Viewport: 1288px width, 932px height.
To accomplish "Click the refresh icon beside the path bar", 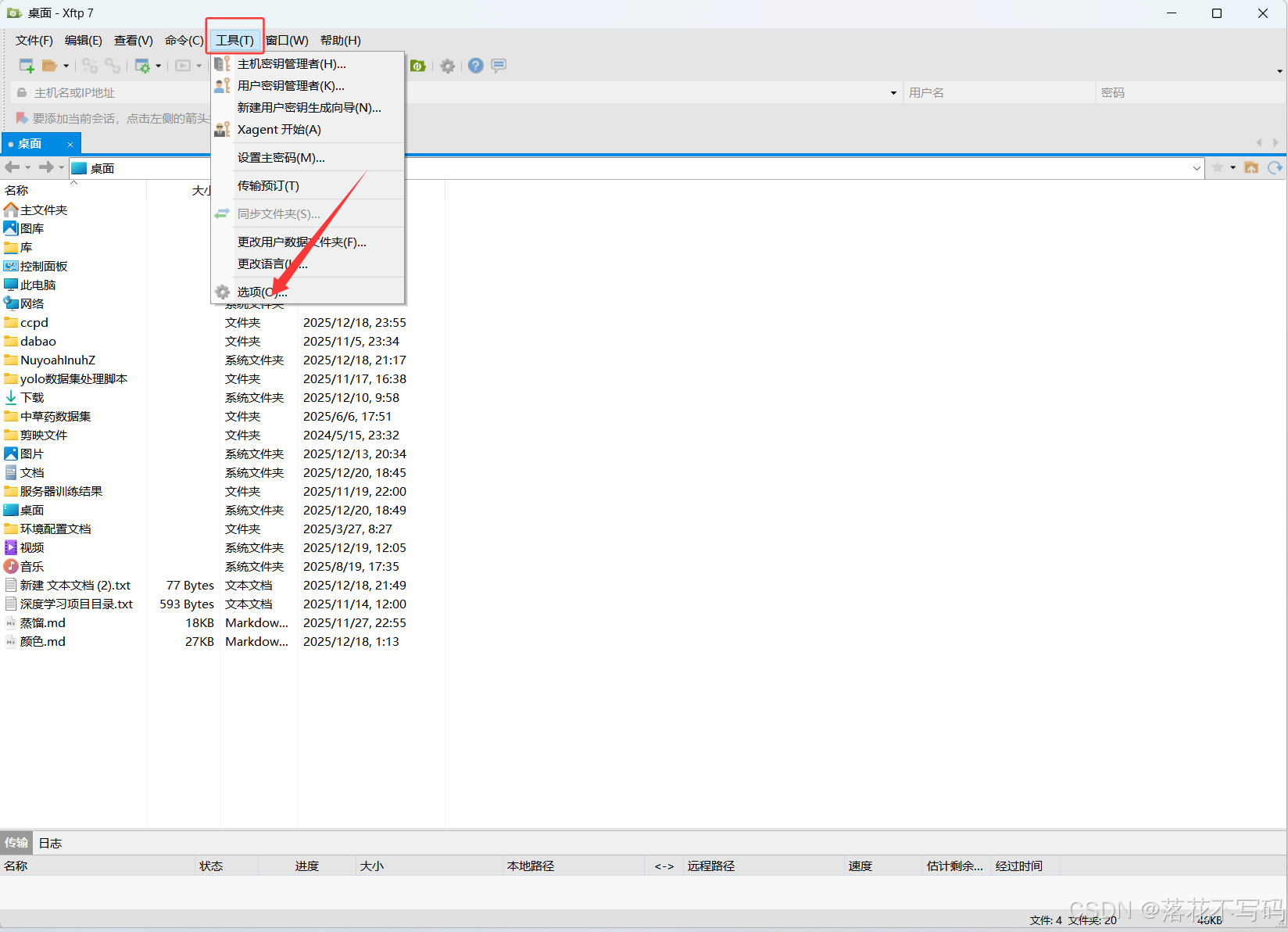I will (x=1275, y=167).
